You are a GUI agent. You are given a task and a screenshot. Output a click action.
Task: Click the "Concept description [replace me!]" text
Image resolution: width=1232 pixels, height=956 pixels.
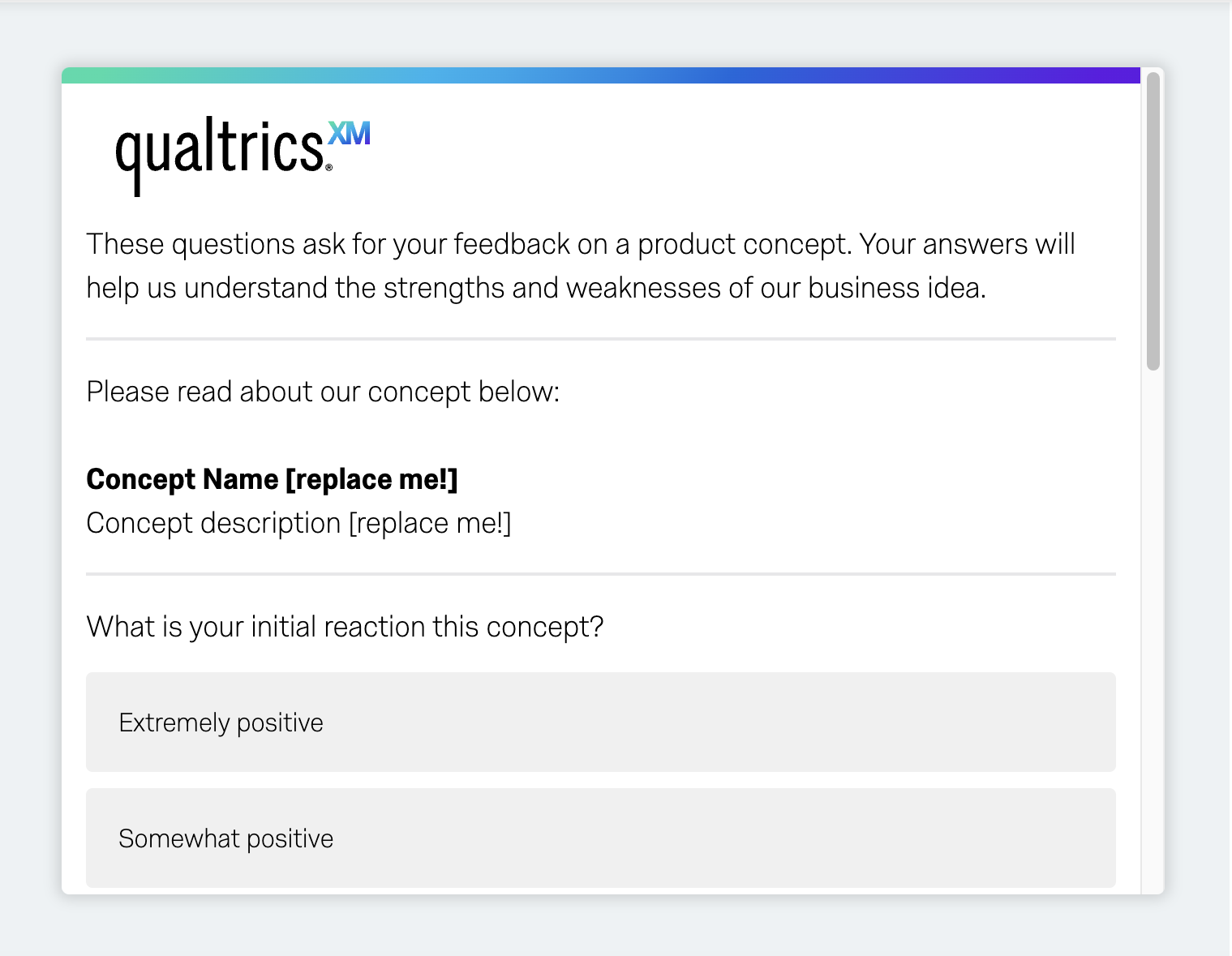[299, 523]
